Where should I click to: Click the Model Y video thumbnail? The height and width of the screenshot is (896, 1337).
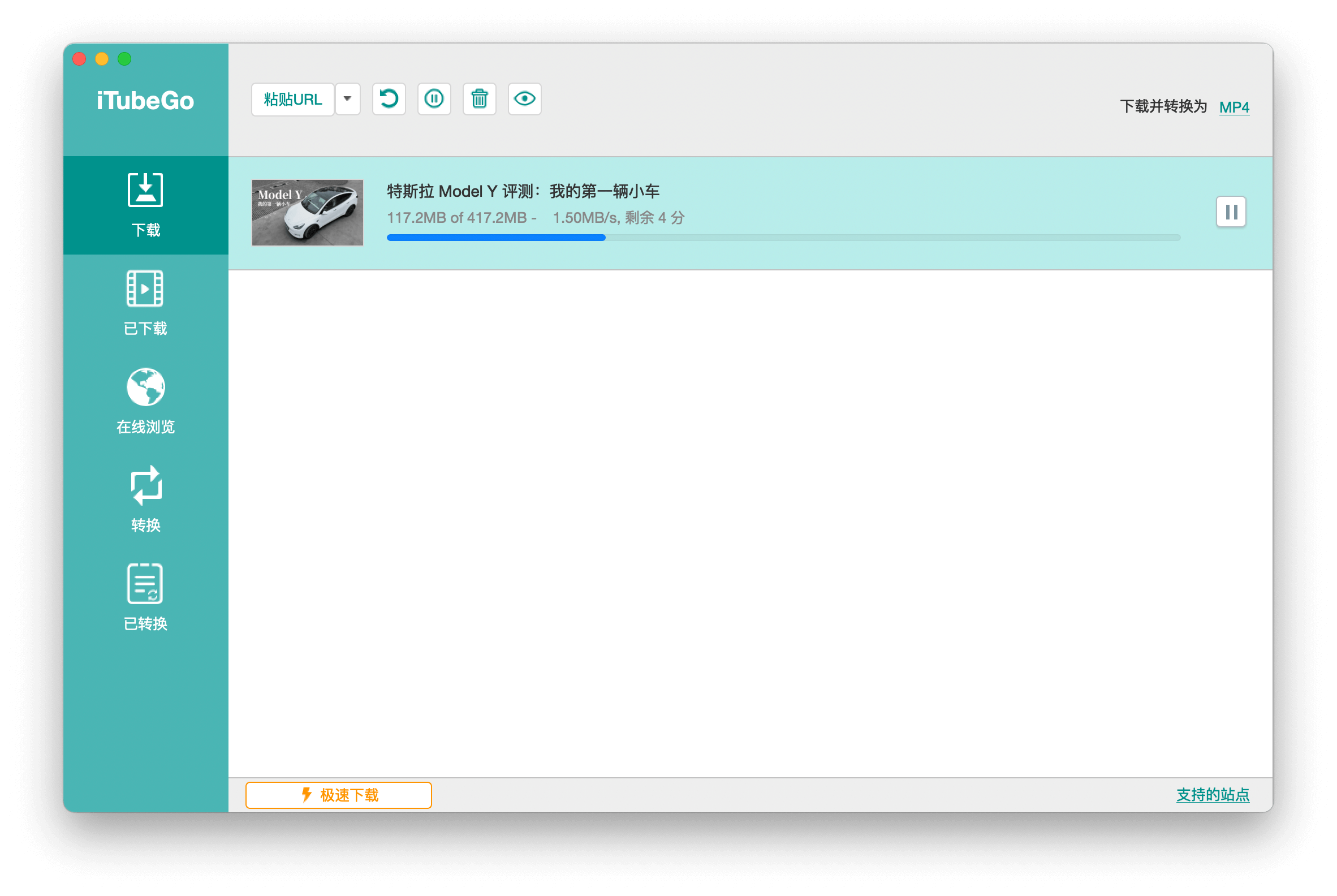(308, 213)
